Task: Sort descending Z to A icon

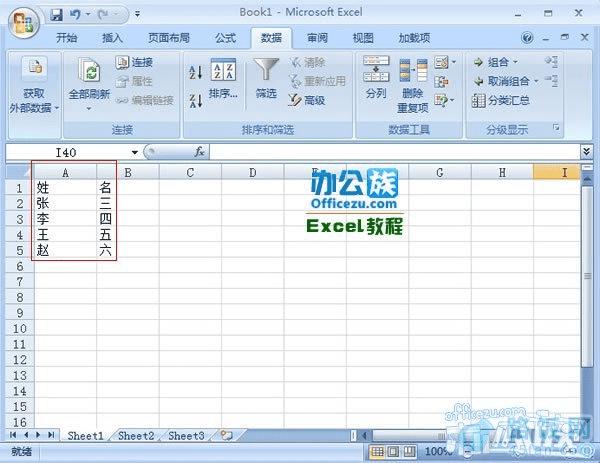Action: click(196, 101)
